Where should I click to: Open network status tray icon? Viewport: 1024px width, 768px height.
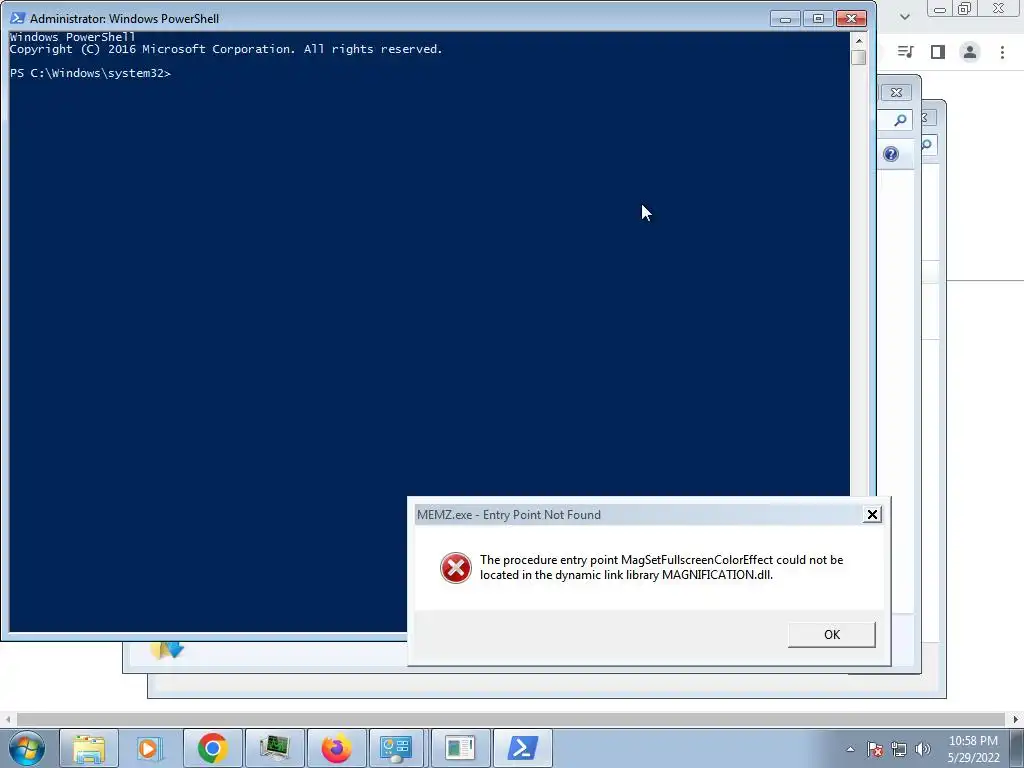click(899, 749)
